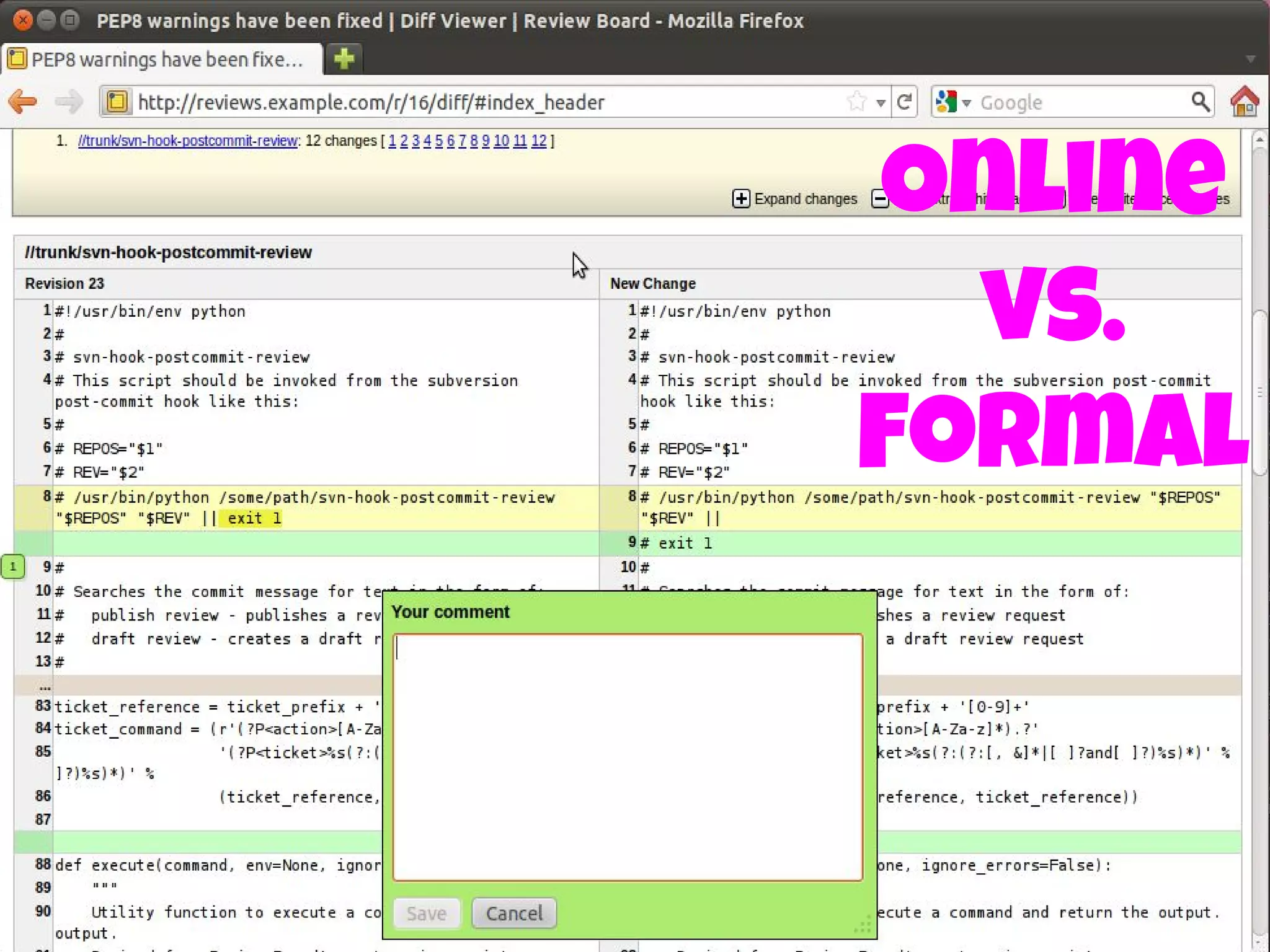Click the Google search field
1270x952 pixels.
[1081, 102]
